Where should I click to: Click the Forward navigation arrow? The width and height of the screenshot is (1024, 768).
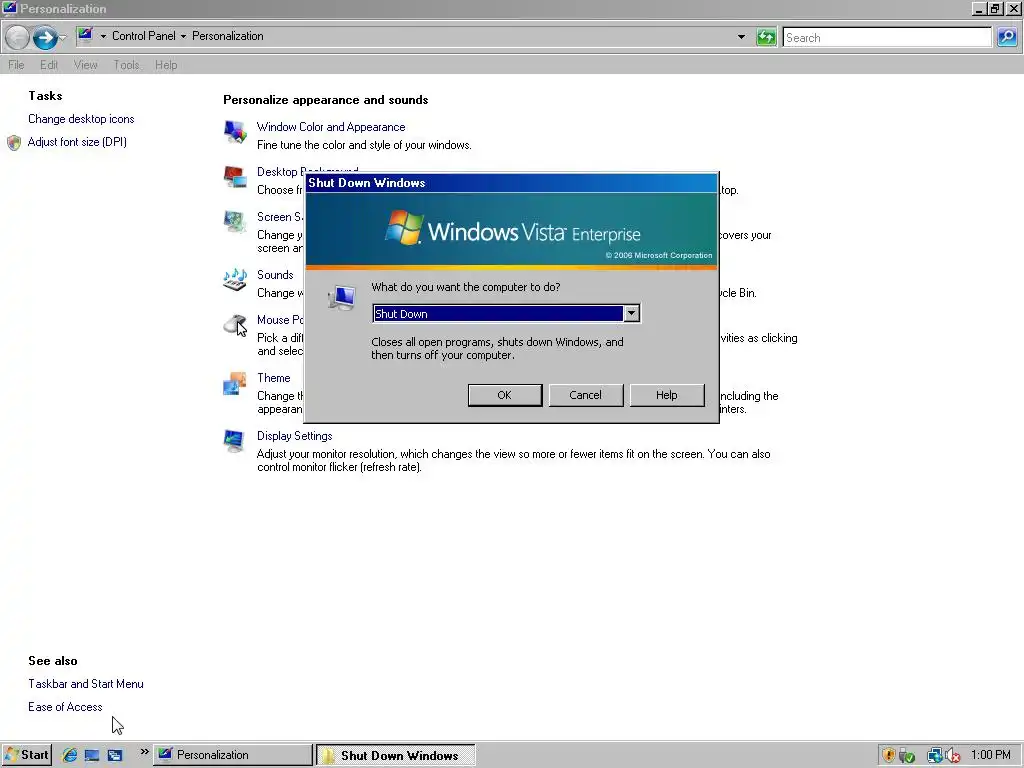[x=44, y=37]
